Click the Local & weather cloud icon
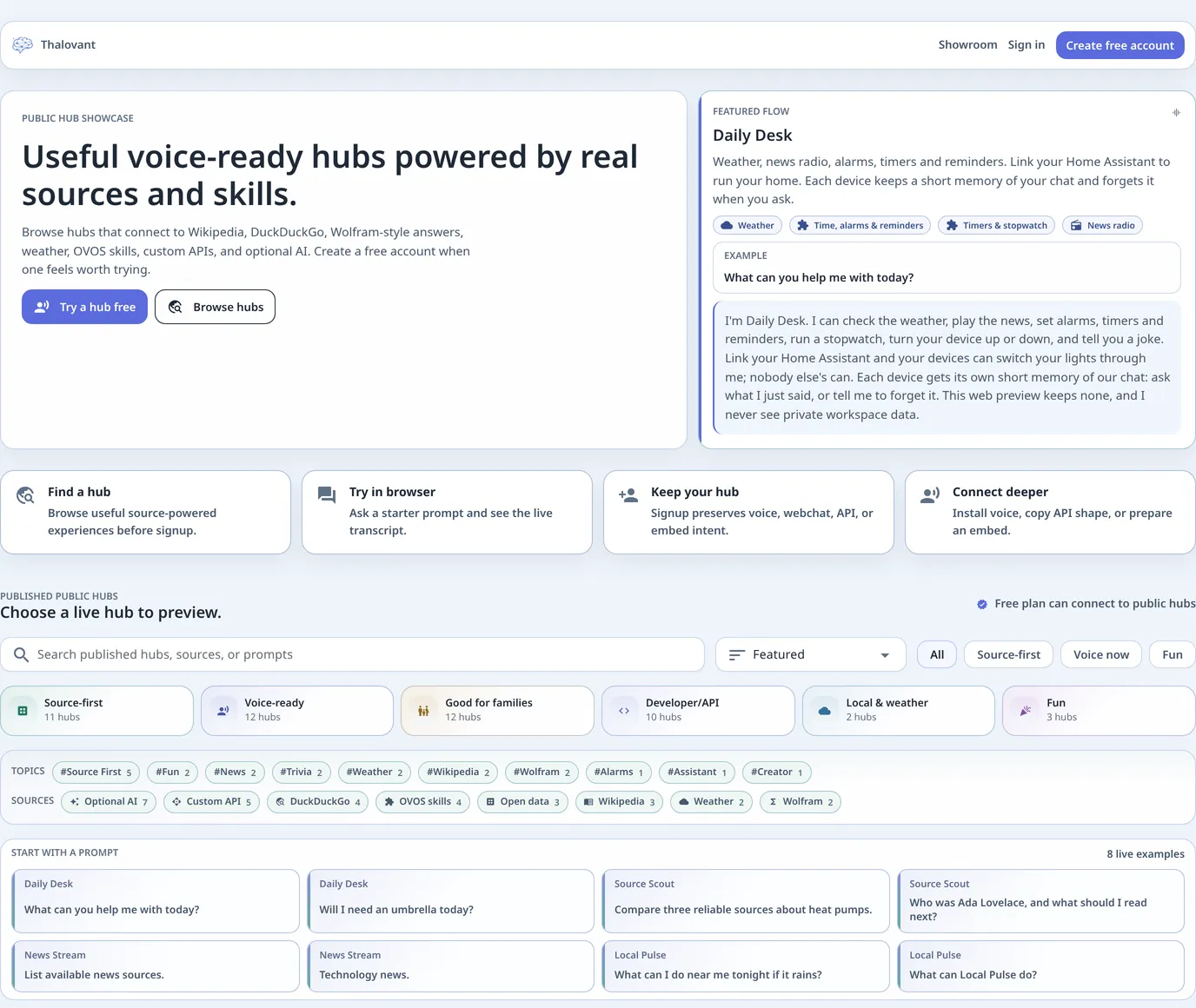This screenshot has height=1008, width=1196. pos(825,711)
